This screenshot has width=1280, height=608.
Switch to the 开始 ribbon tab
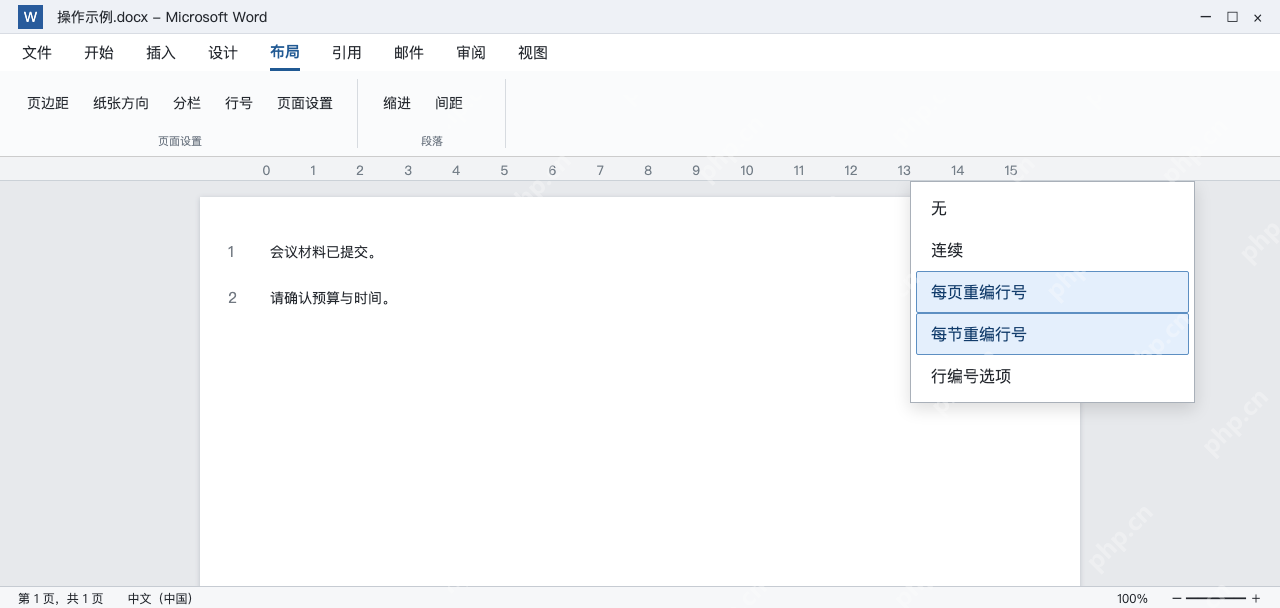point(99,53)
